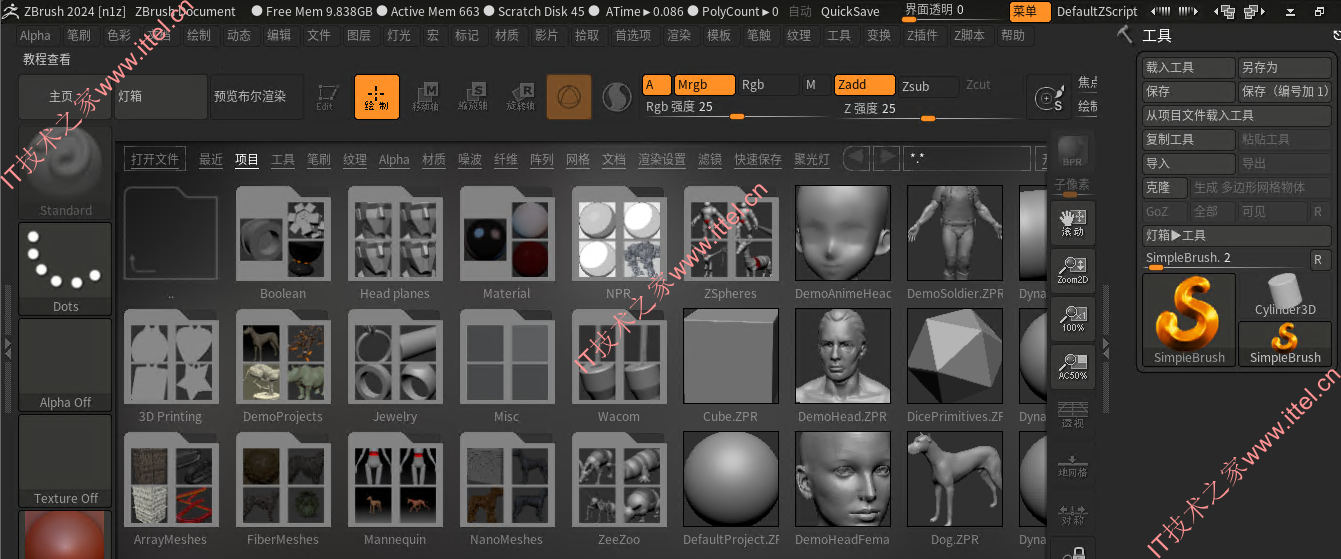Click the focal shift brush cursor icon

1050,97
